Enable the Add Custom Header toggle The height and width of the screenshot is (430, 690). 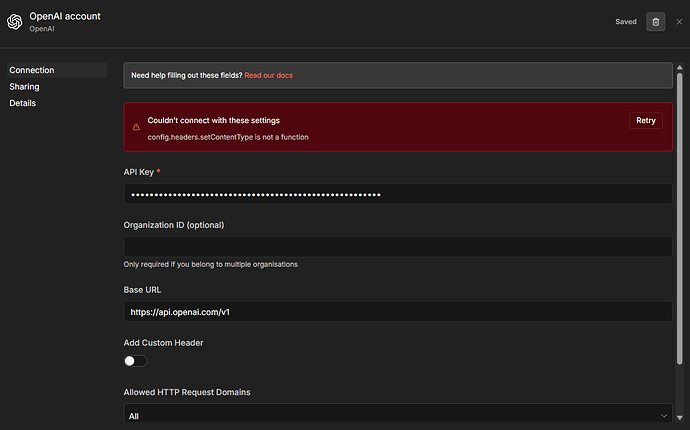pyautogui.click(x=135, y=361)
